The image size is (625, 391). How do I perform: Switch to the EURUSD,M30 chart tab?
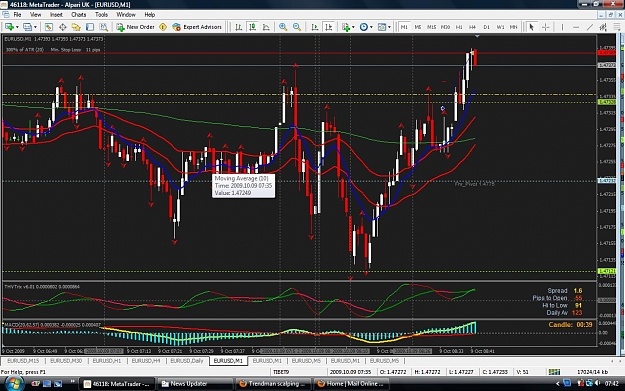click(x=66, y=361)
